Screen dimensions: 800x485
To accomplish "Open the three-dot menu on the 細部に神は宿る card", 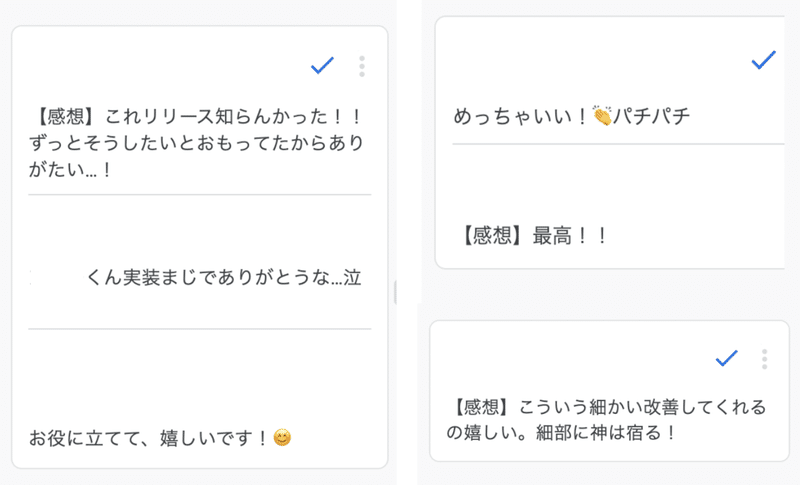I will pyautogui.click(x=764, y=359).
